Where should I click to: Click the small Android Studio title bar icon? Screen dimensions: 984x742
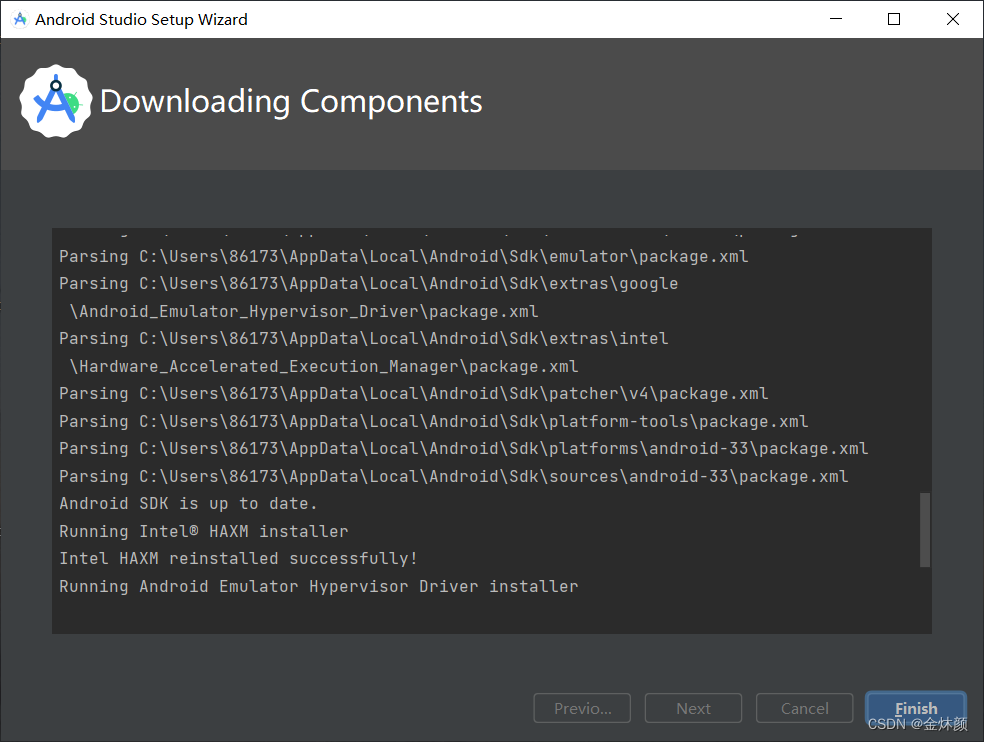point(20,19)
